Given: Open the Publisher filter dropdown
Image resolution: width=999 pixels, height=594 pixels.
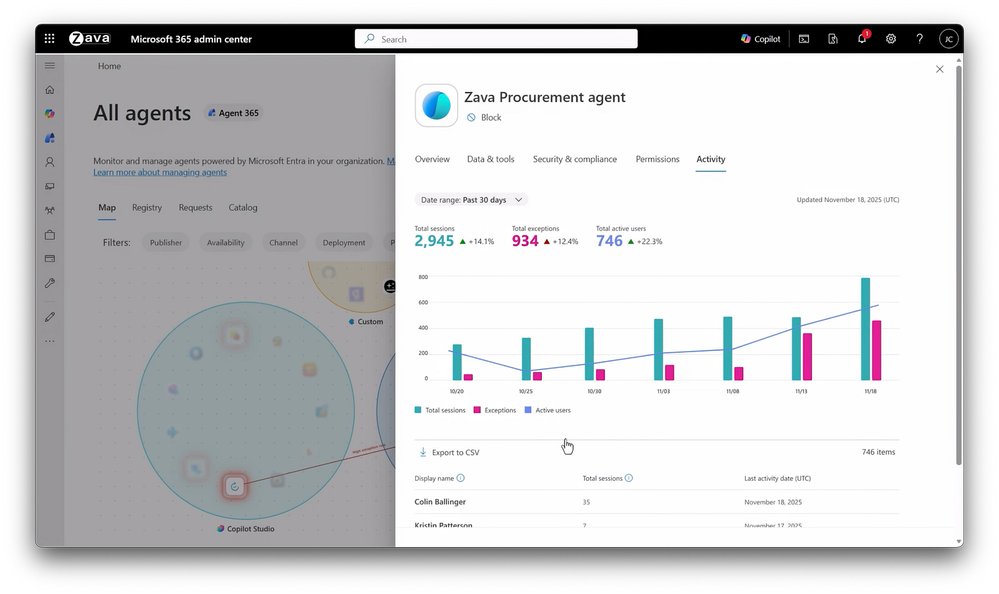Looking at the screenshot, I should click(x=166, y=243).
